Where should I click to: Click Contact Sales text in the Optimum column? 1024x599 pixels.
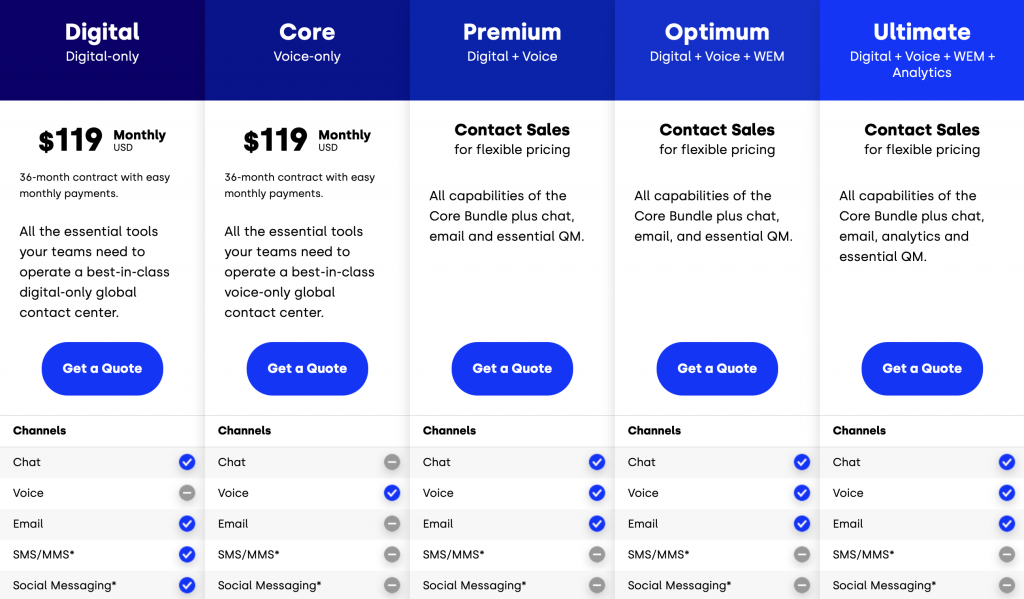pos(717,130)
